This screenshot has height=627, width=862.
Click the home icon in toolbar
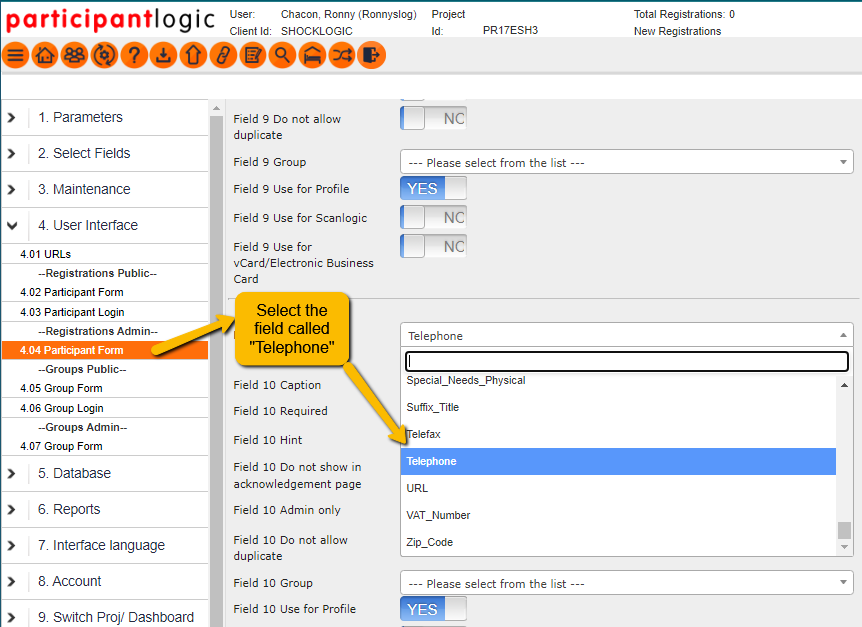pos(45,56)
